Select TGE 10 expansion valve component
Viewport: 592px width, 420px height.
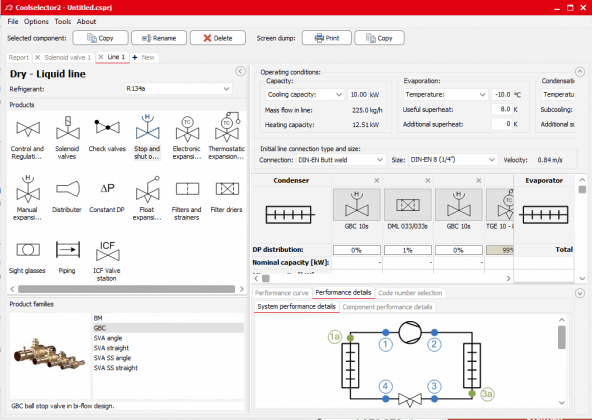(x=500, y=205)
